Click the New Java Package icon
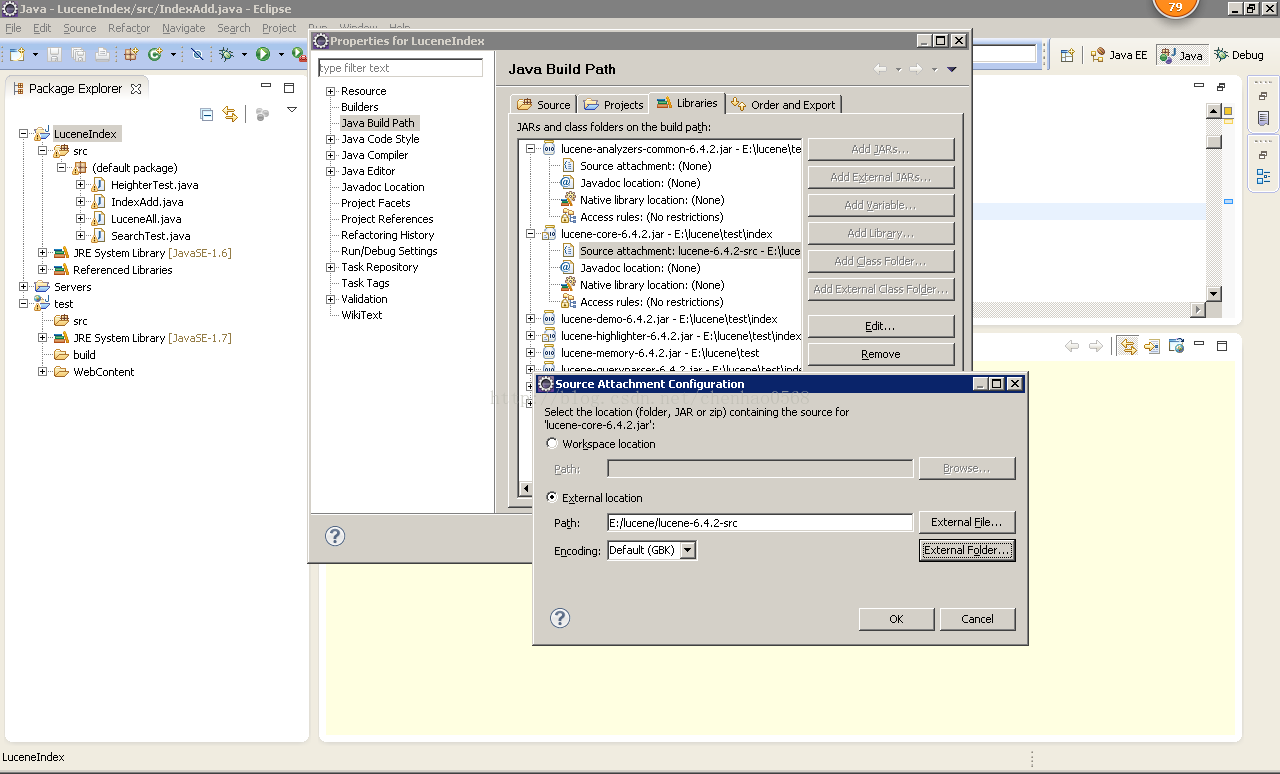Image resolution: width=1280 pixels, height=774 pixels. coord(131,54)
